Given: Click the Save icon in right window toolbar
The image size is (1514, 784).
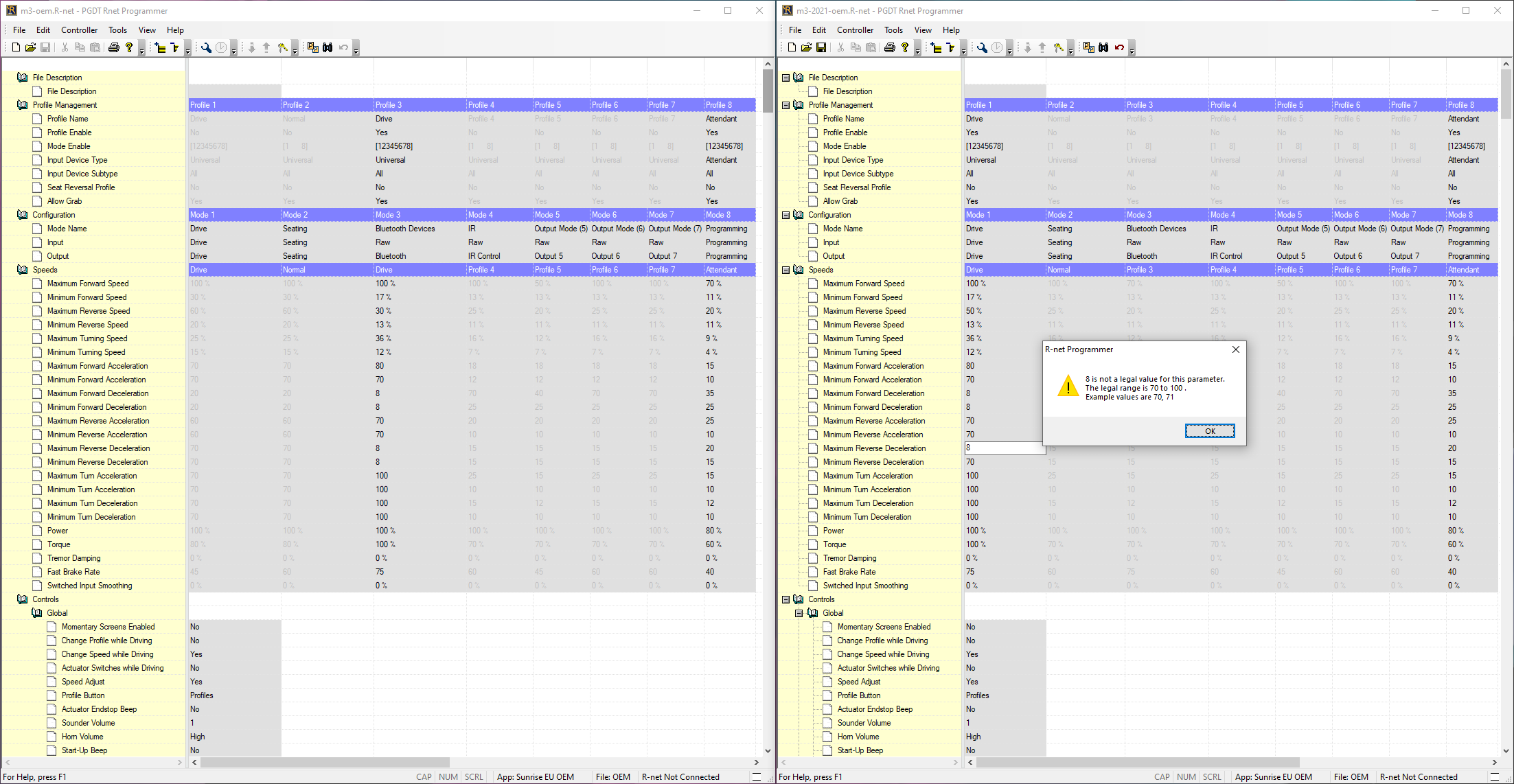Looking at the screenshot, I should pyautogui.click(x=821, y=47).
